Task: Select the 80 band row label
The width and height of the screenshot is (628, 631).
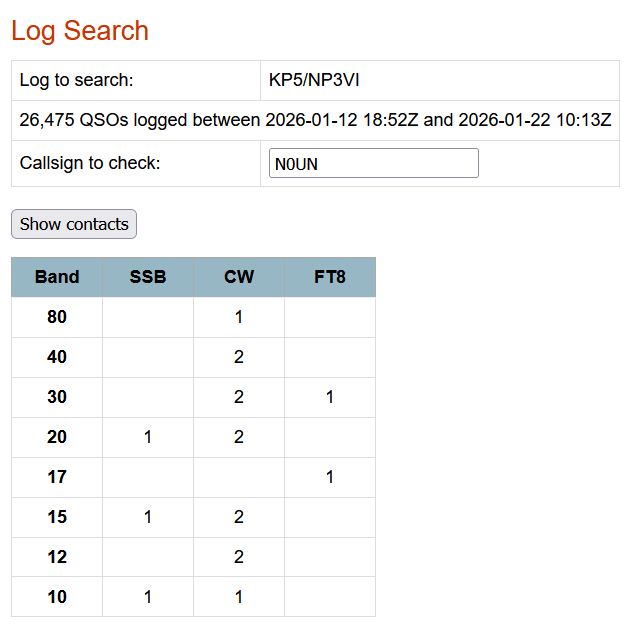Action: (57, 317)
